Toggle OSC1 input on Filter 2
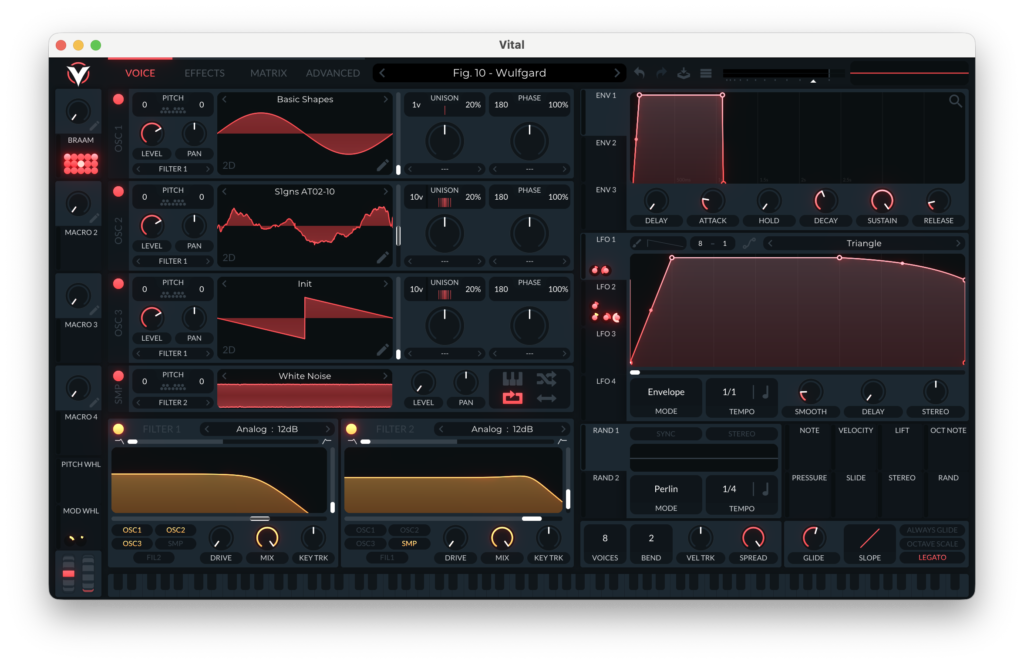The image size is (1024, 664). 365,530
